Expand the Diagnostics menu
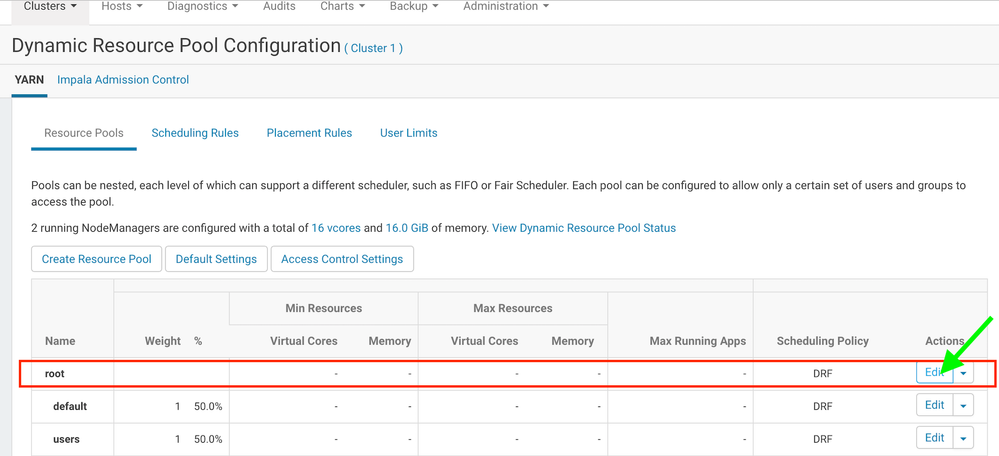999x456 pixels. pos(202,7)
